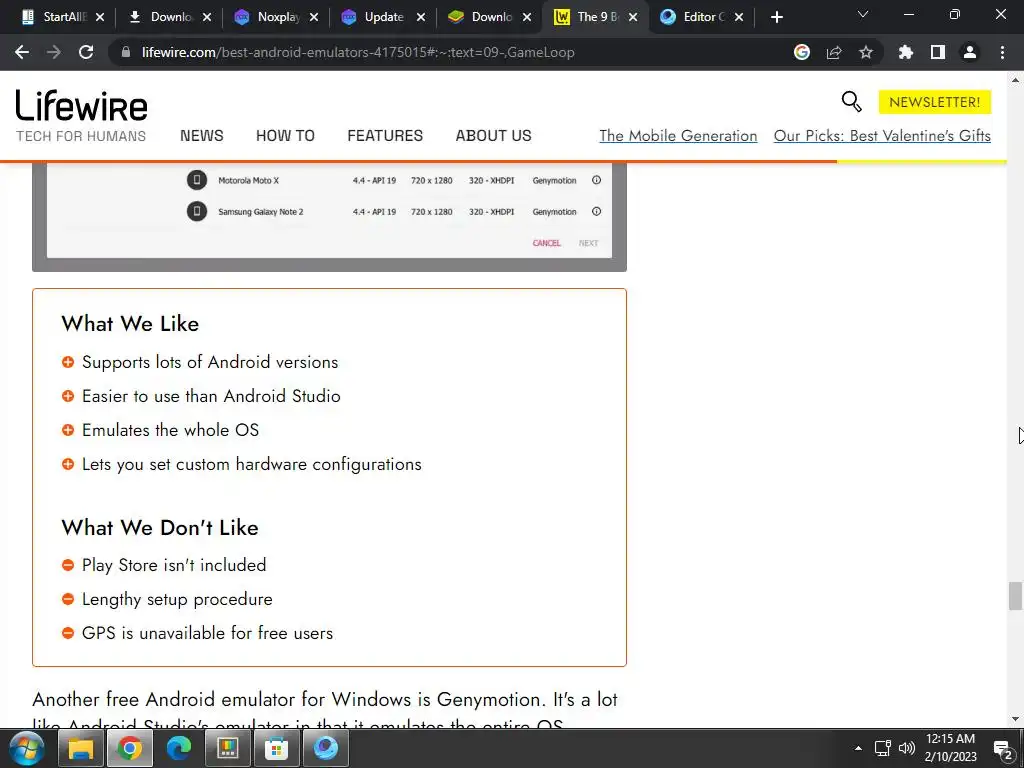Click the Lifewire logo
The height and width of the screenshot is (768, 1024).
point(82,105)
